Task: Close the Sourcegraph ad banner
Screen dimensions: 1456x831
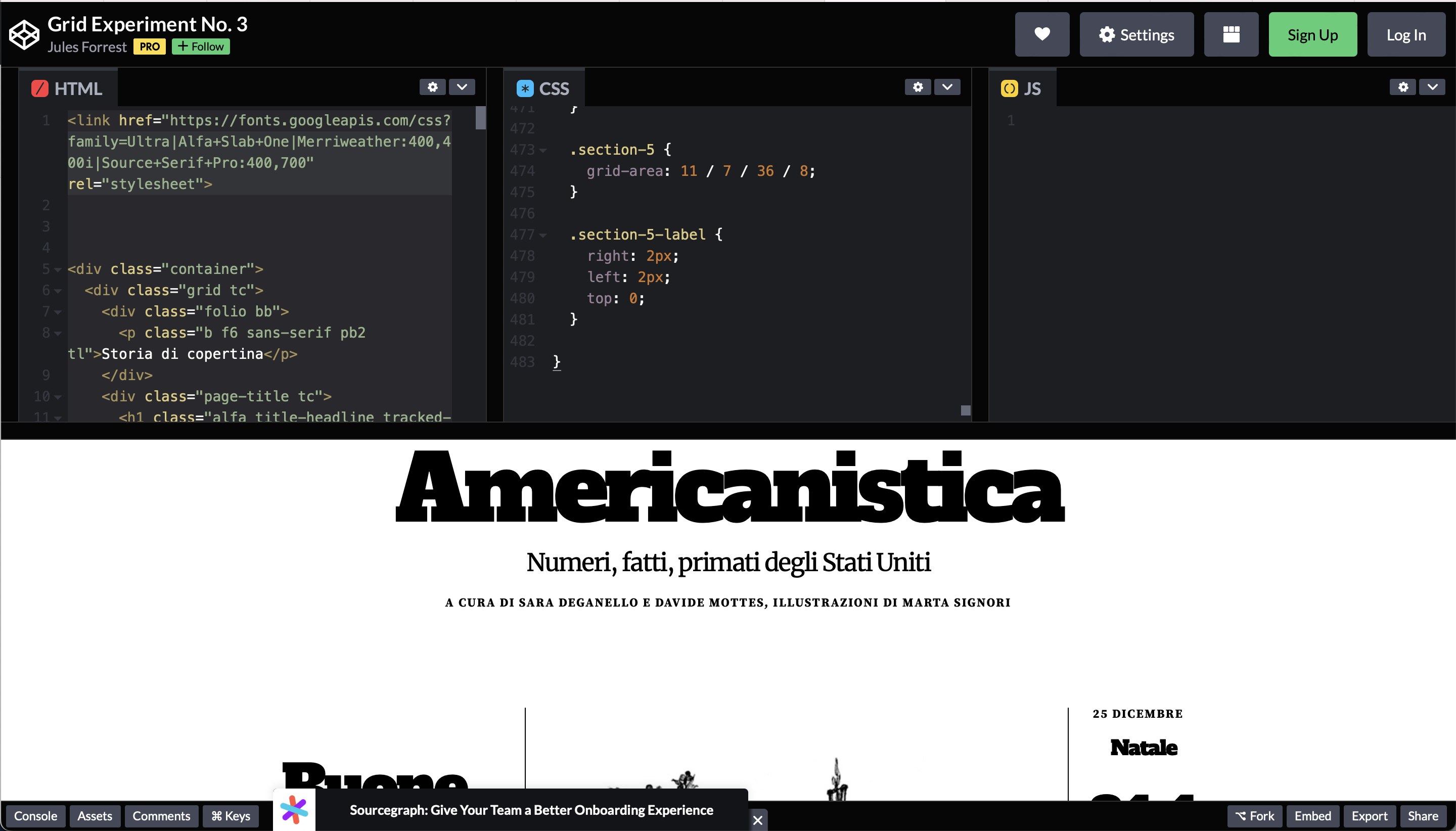Action: [x=757, y=820]
